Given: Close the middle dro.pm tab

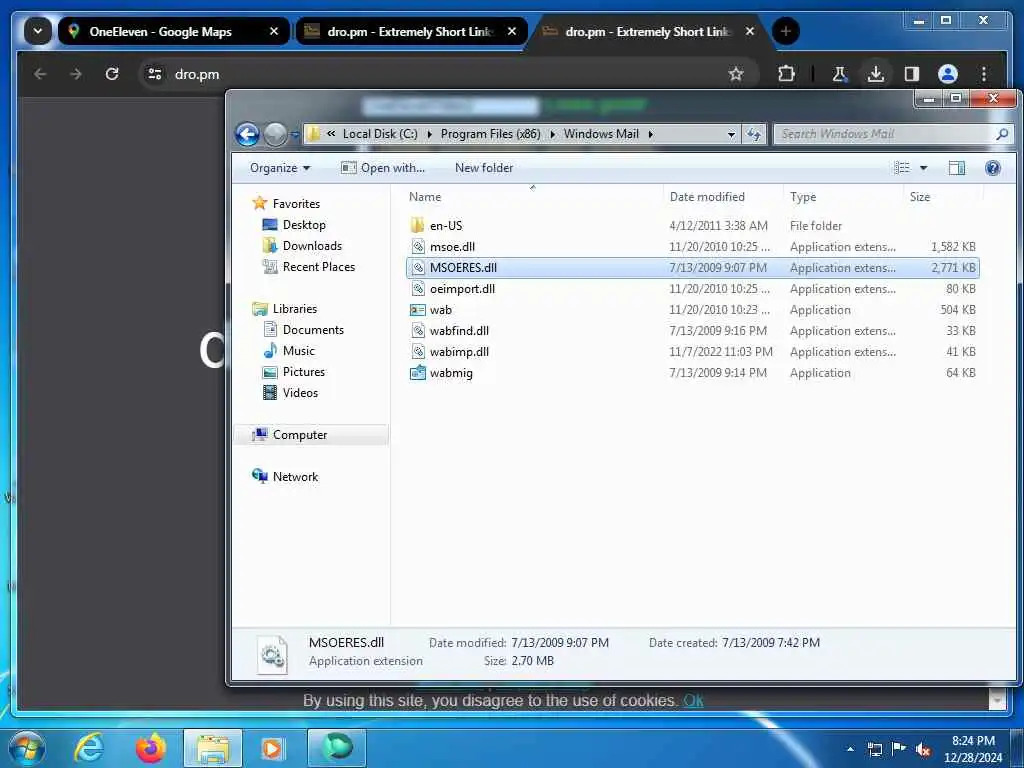Looking at the screenshot, I should point(512,31).
